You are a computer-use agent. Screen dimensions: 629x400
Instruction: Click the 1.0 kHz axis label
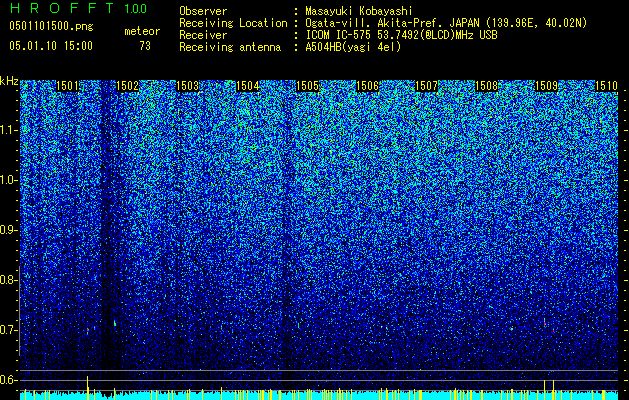(x=10, y=180)
